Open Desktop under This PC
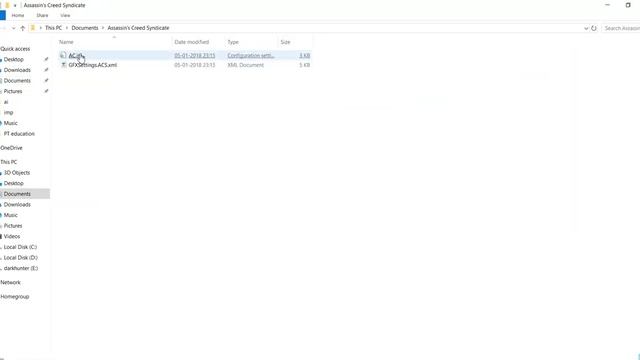Image resolution: width=640 pixels, height=360 pixels. (x=13, y=183)
